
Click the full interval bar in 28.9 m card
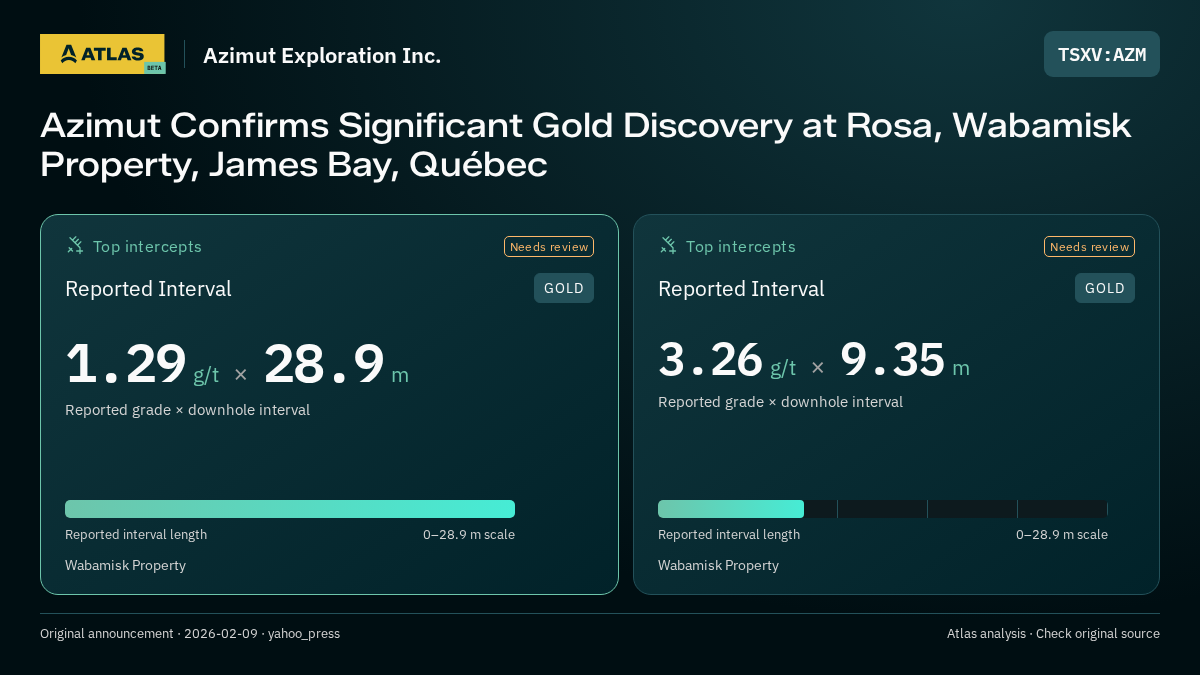point(290,509)
